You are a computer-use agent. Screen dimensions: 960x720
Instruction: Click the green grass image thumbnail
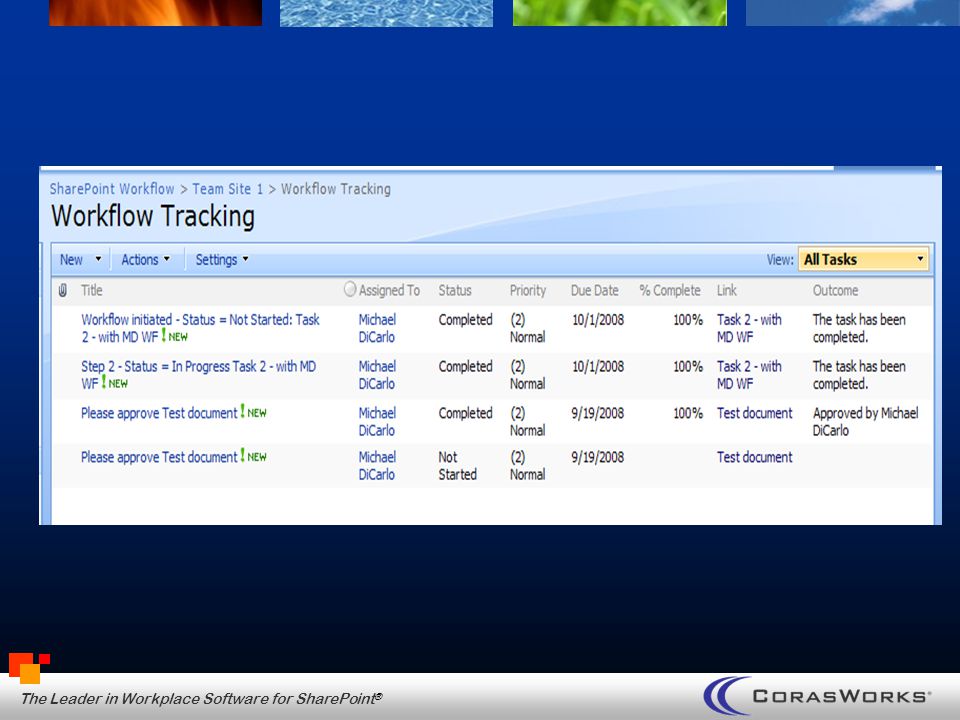(620, 13)
